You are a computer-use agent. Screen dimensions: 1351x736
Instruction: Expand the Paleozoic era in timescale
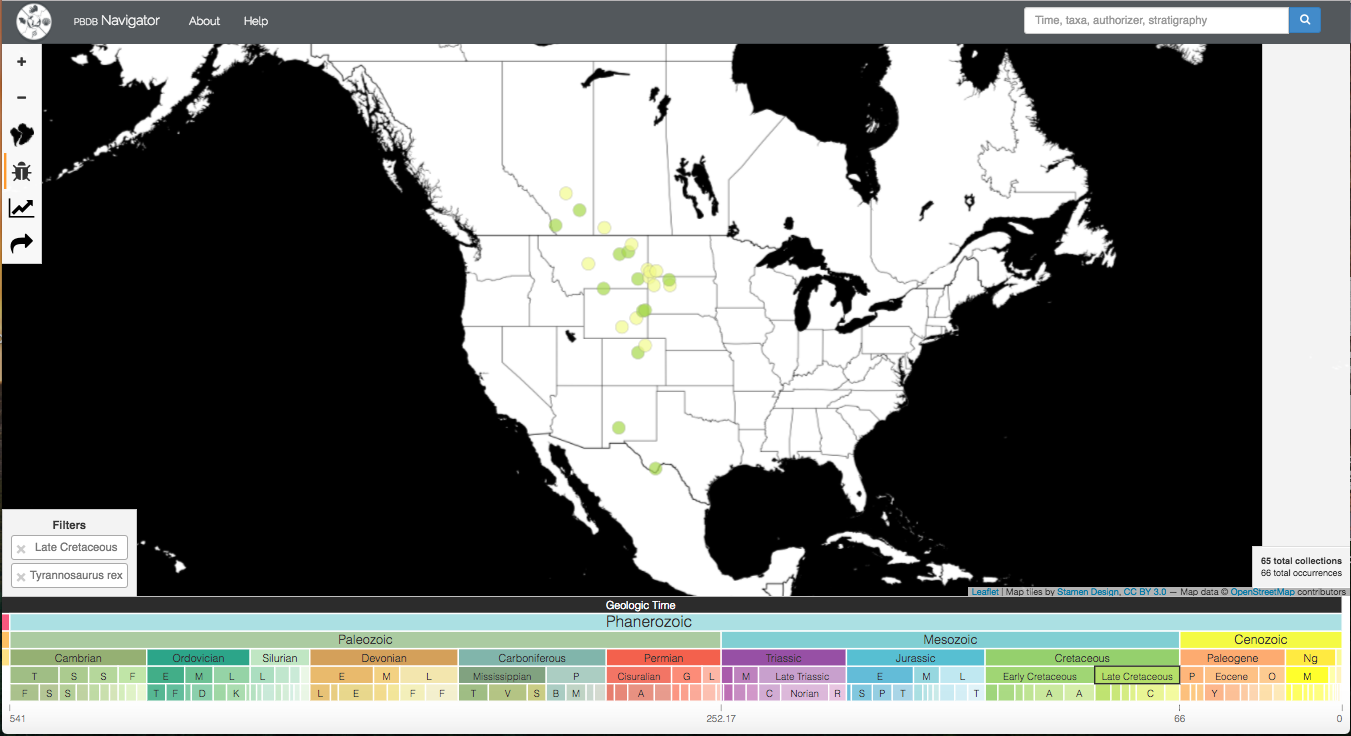pos(365,640)
